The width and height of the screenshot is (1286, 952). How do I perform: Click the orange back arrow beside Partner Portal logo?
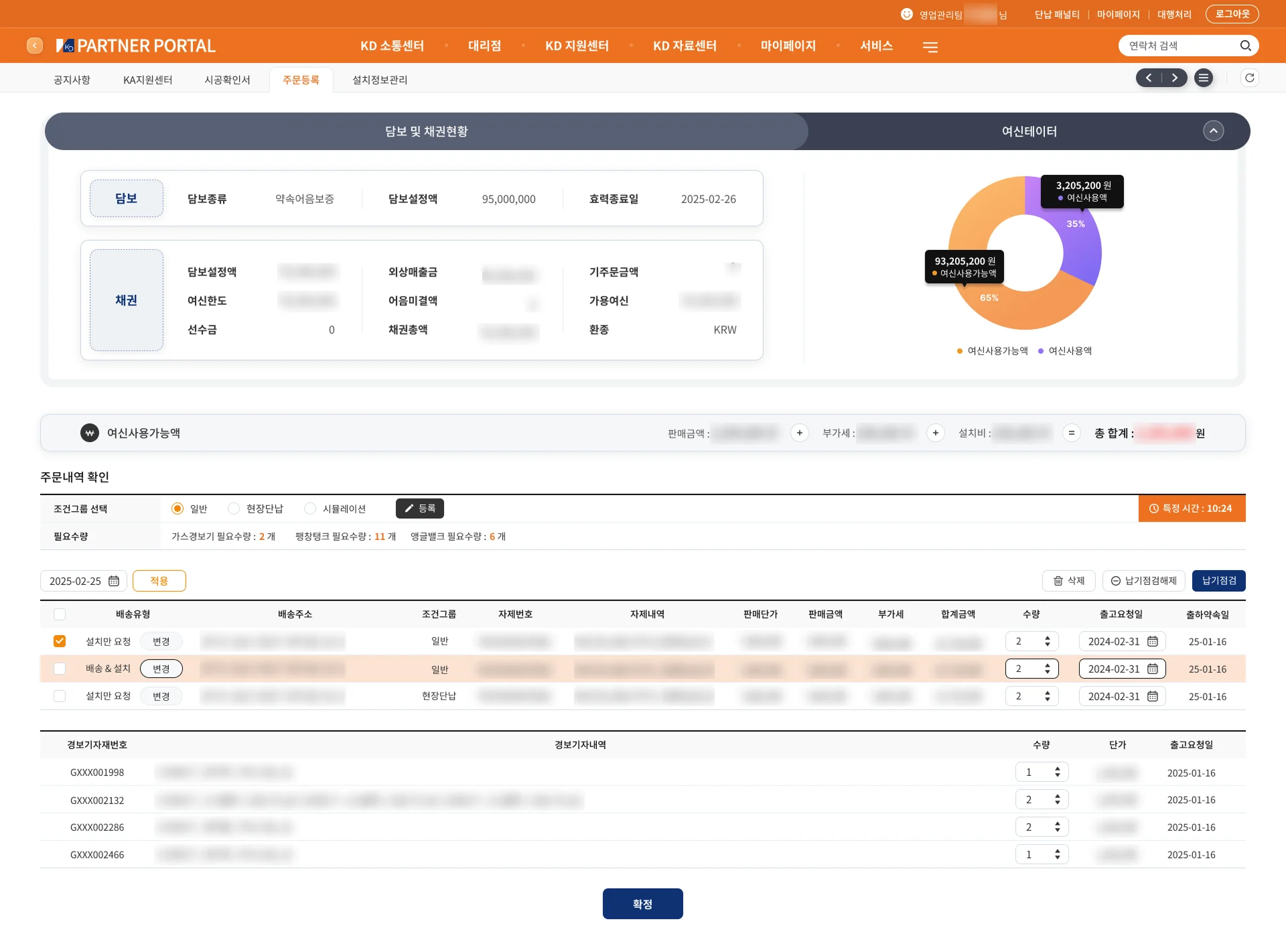coord(35,46)
